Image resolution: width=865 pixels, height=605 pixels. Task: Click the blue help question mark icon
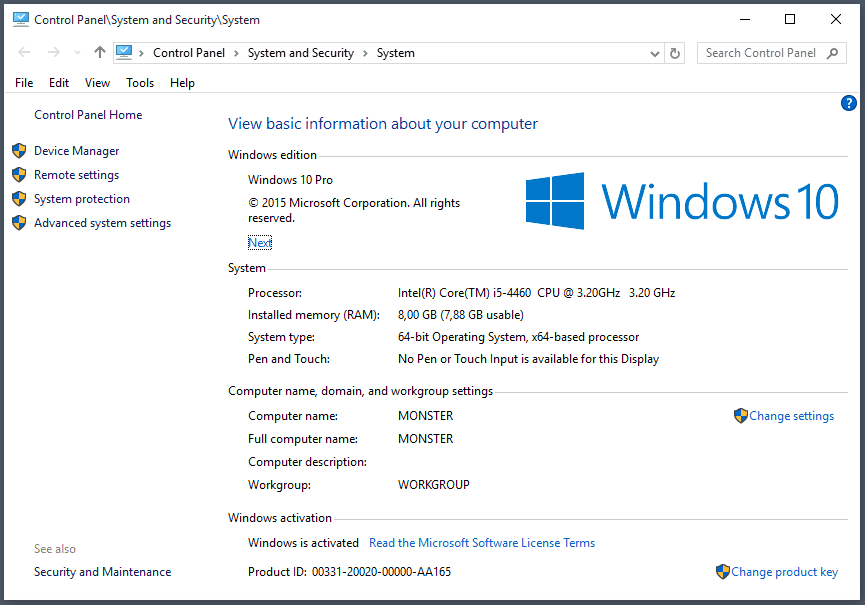tap(849, 103)
